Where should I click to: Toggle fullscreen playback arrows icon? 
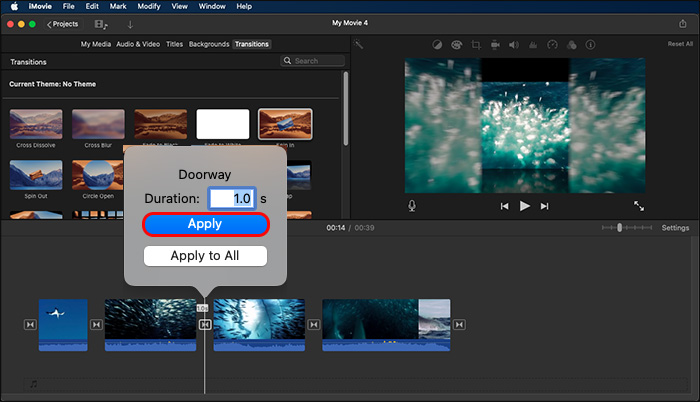639,206
